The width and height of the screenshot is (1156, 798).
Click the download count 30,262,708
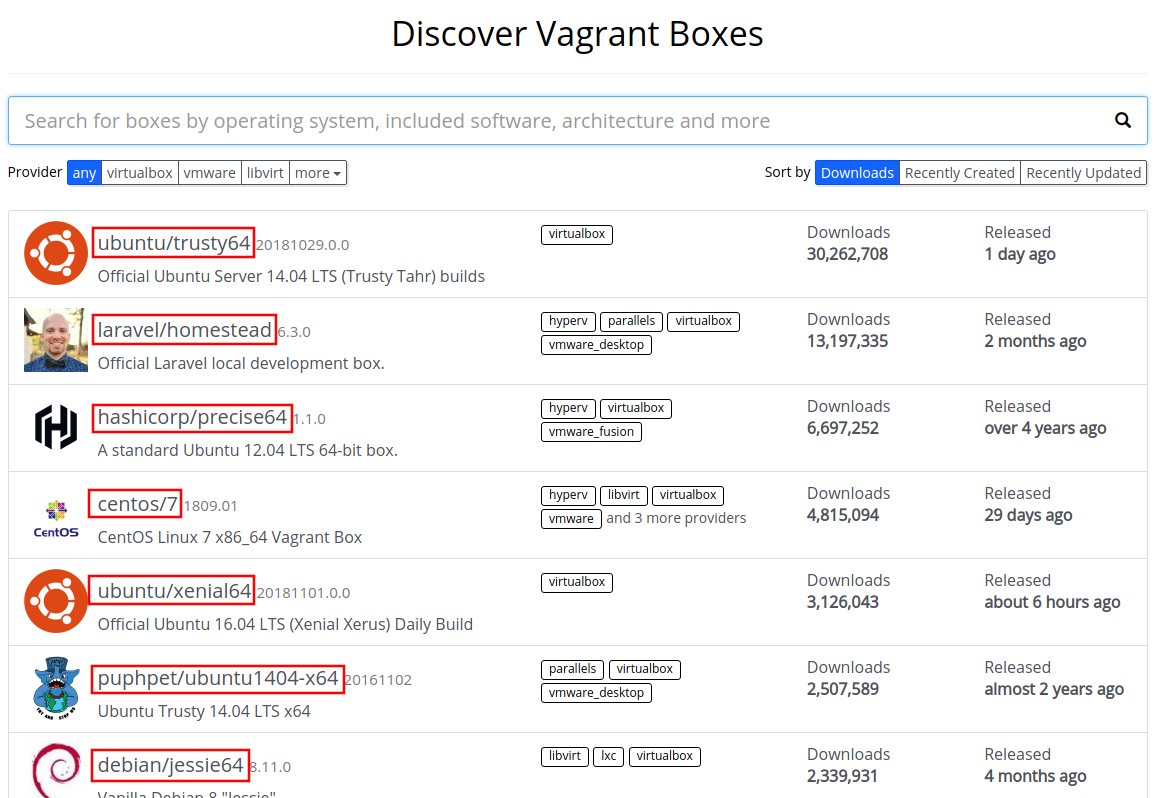(847, 254)
